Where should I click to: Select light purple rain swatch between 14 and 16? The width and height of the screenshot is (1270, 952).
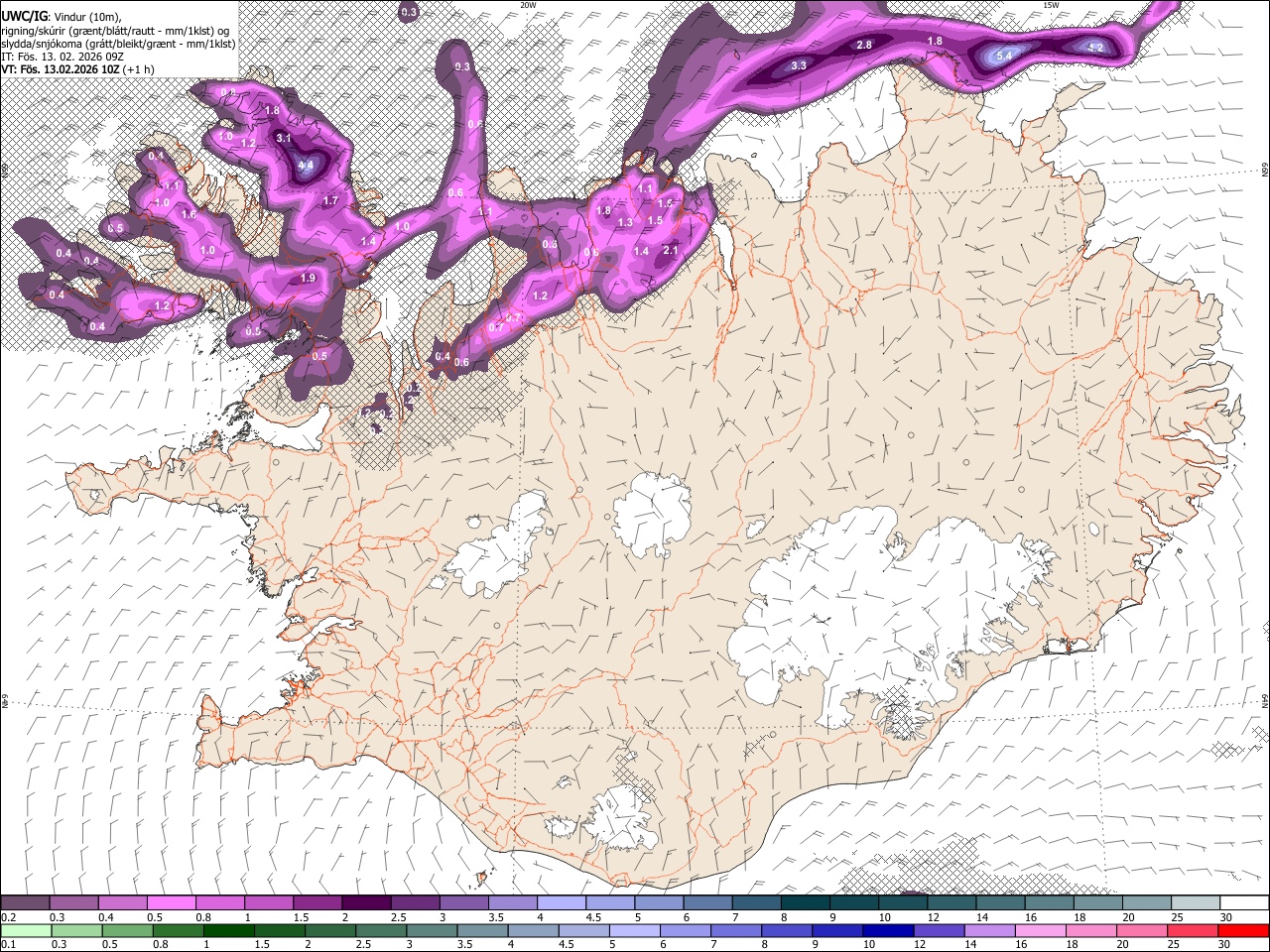988,931
